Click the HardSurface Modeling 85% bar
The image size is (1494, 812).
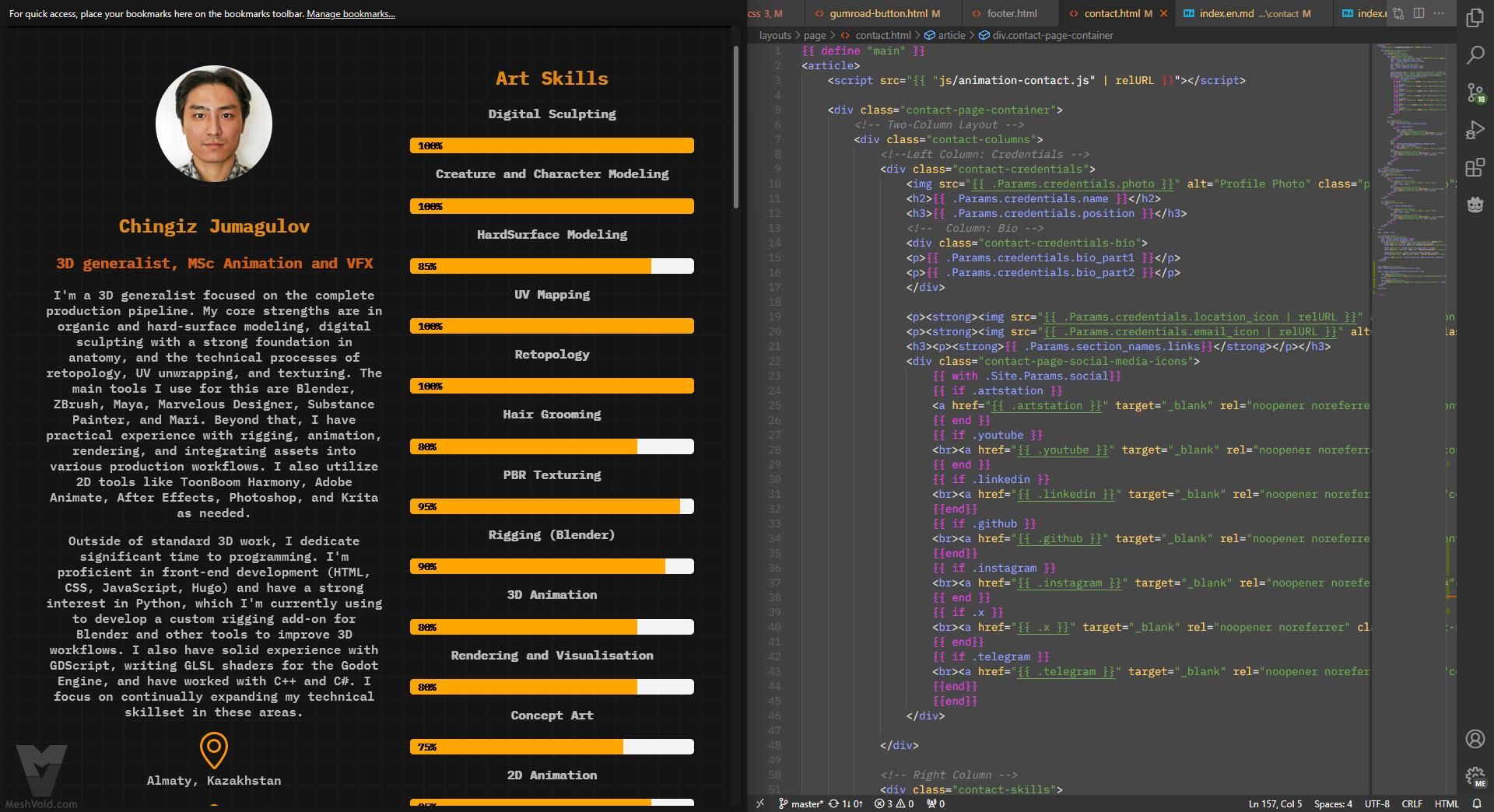[x=552, y=266]
